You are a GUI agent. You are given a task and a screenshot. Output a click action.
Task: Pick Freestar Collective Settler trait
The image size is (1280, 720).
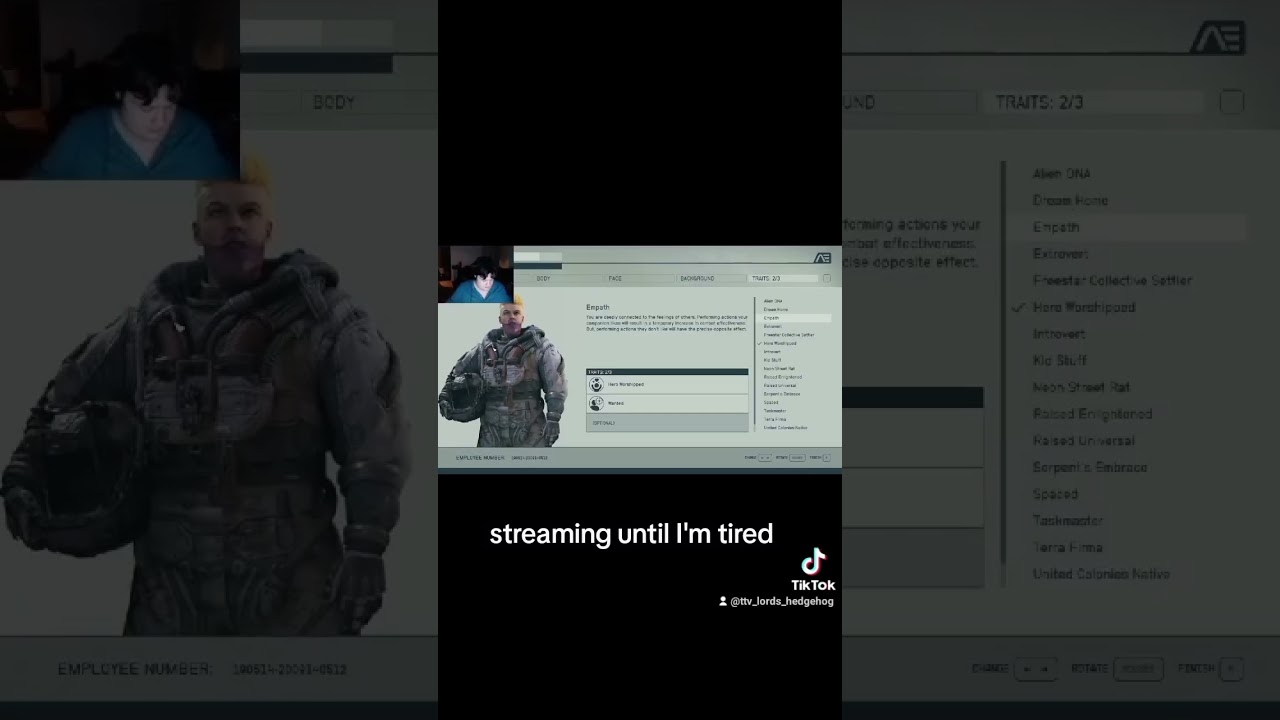click(789, 335)
